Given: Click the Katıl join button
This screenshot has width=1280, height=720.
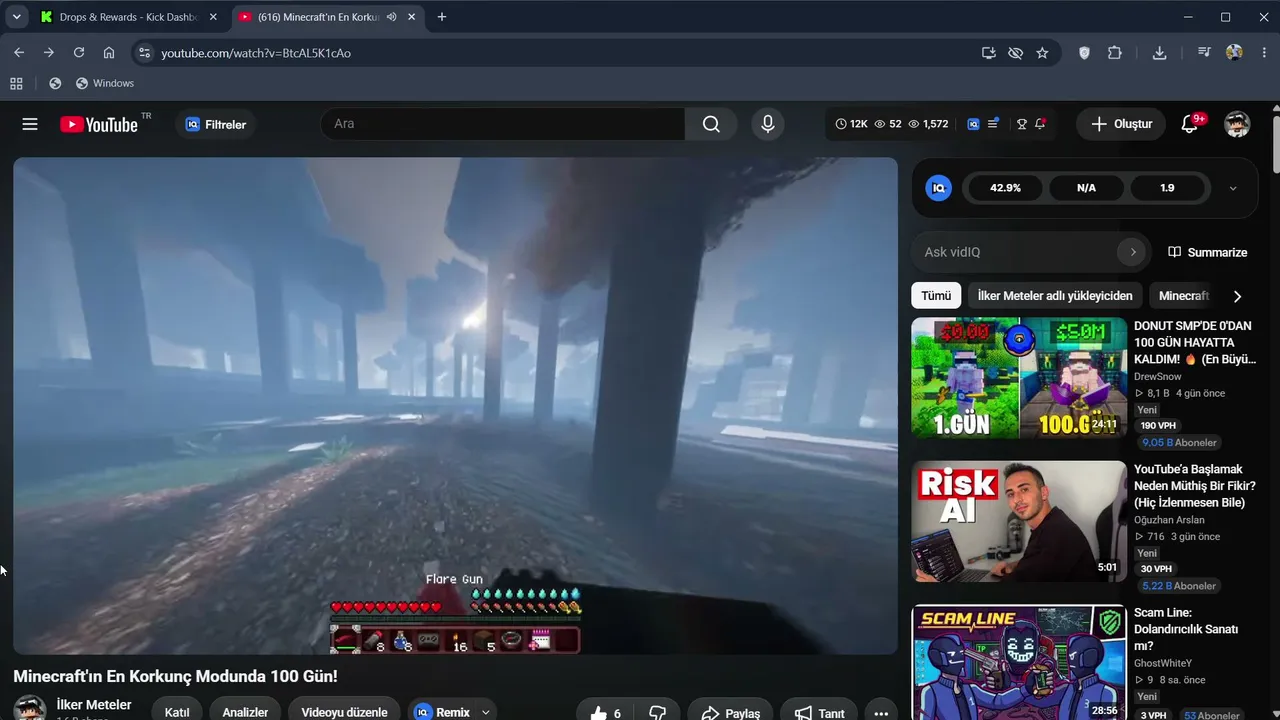Looking at the screenshot, I should [177, 712].
